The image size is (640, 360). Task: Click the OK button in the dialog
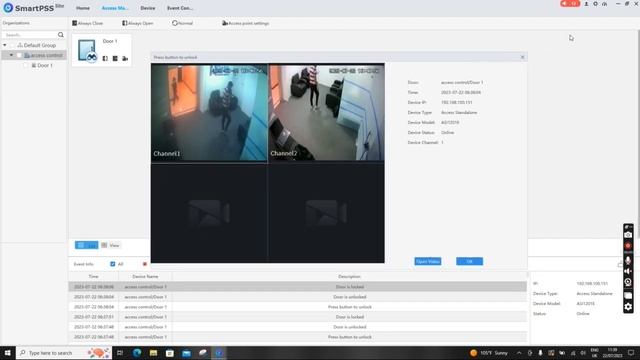[469, 261]
